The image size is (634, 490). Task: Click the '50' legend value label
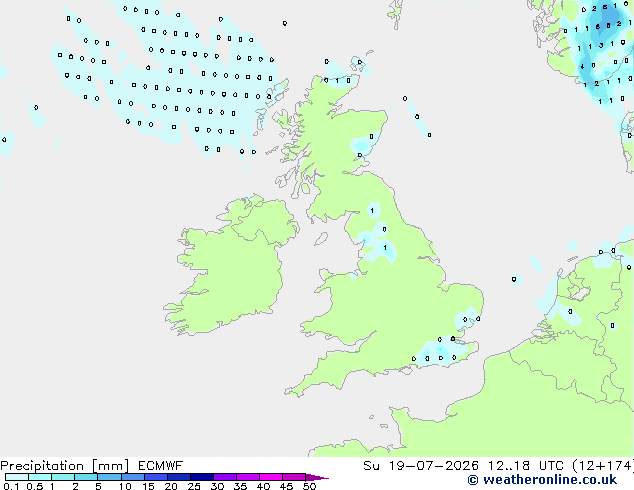point(310,486)
